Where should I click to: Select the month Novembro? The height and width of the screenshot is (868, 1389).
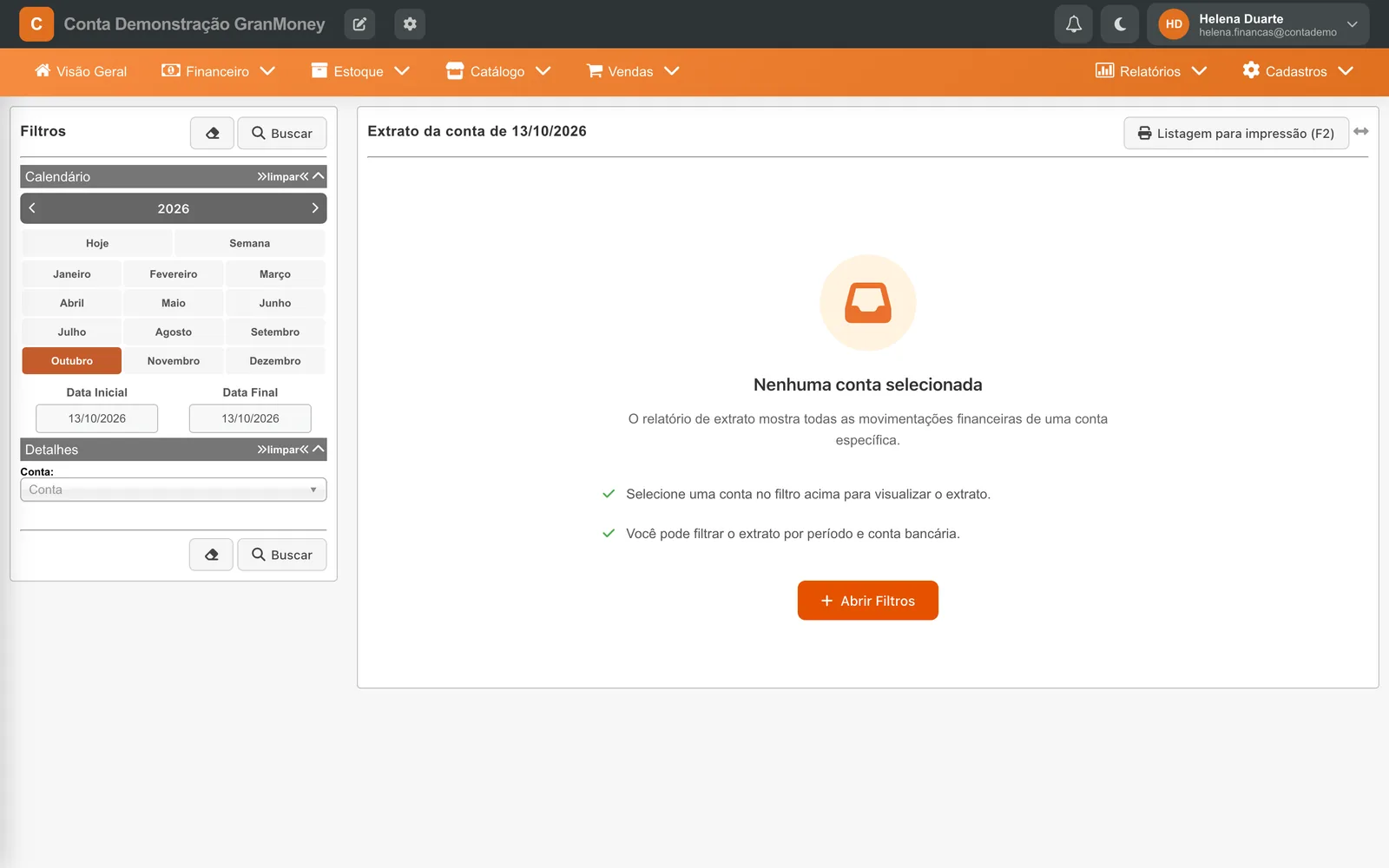click(x=174, y=361)
